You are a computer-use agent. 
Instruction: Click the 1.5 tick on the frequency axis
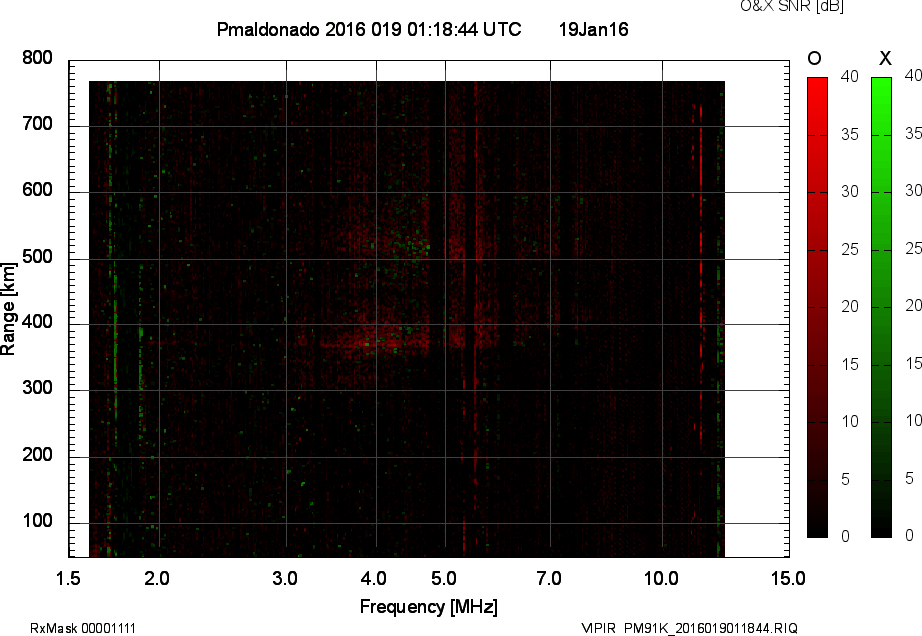click(68, 577)
